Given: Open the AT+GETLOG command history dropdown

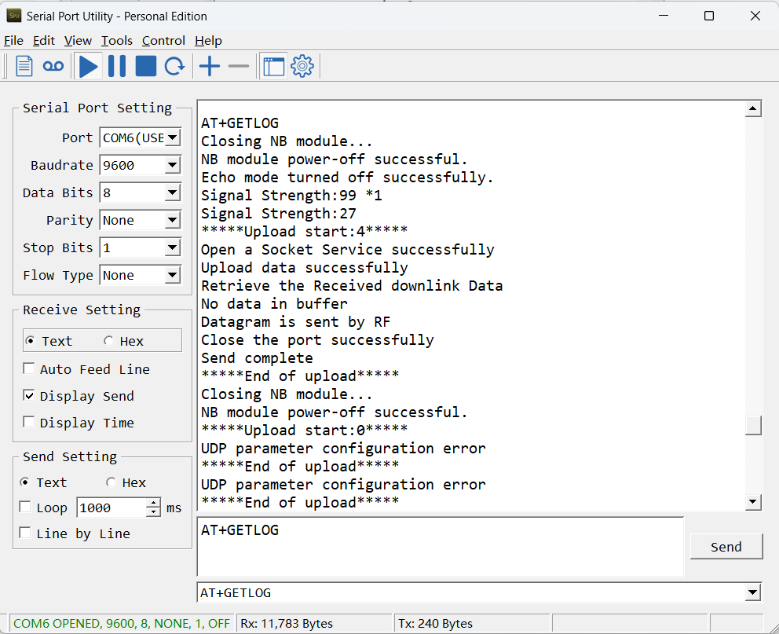Looking at the screenshot, I should pos(753,592).
